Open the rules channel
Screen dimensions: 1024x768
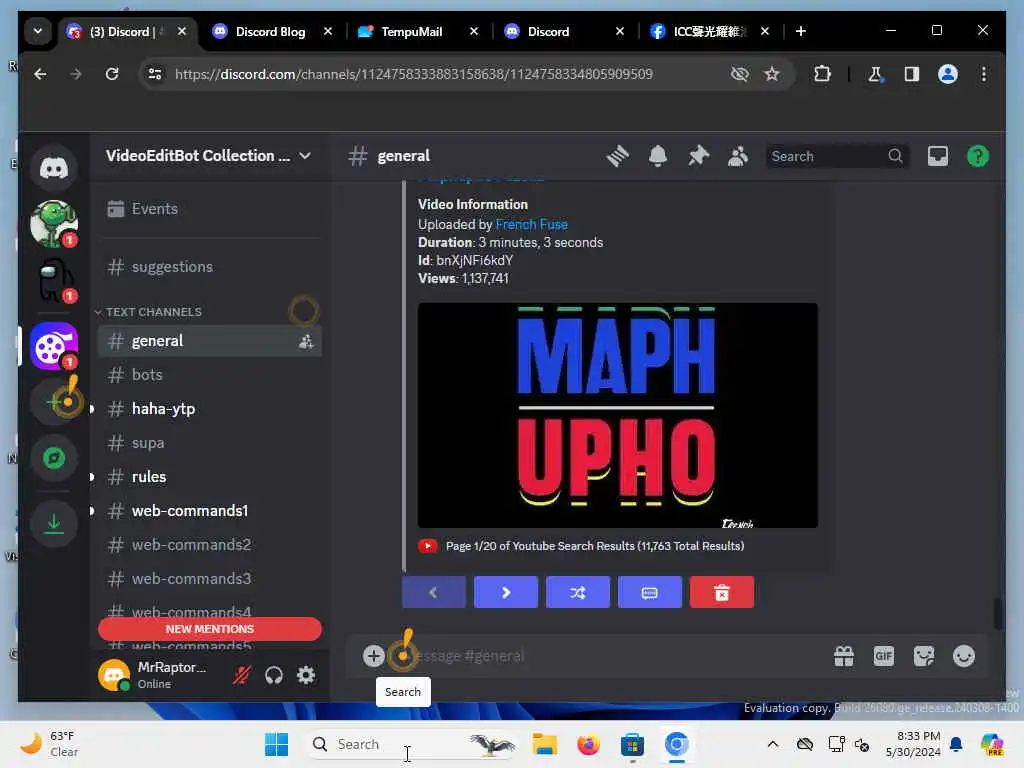pos(209,477)
